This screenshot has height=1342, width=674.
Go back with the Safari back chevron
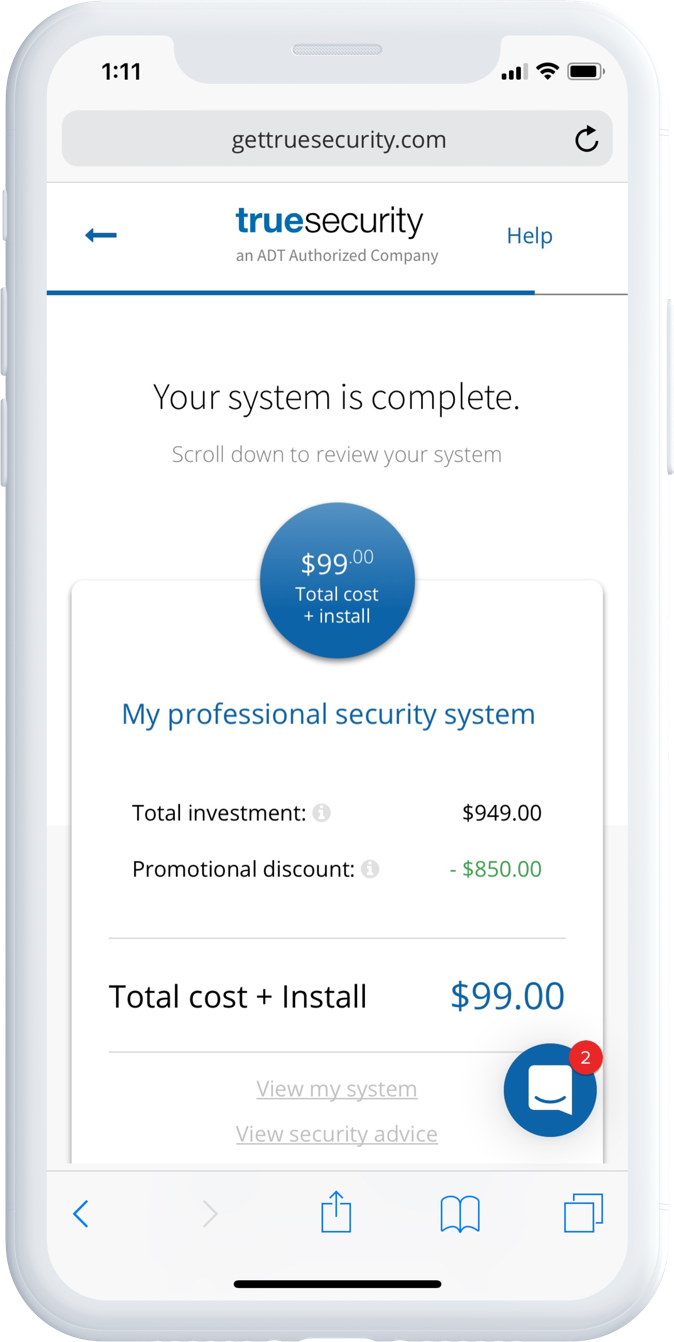click(x=81, y=1214)
